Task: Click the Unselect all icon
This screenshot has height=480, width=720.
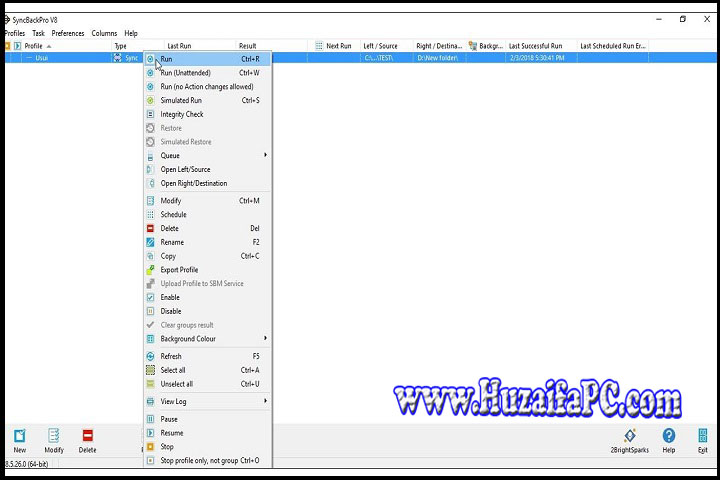Action: click(150, 384)
